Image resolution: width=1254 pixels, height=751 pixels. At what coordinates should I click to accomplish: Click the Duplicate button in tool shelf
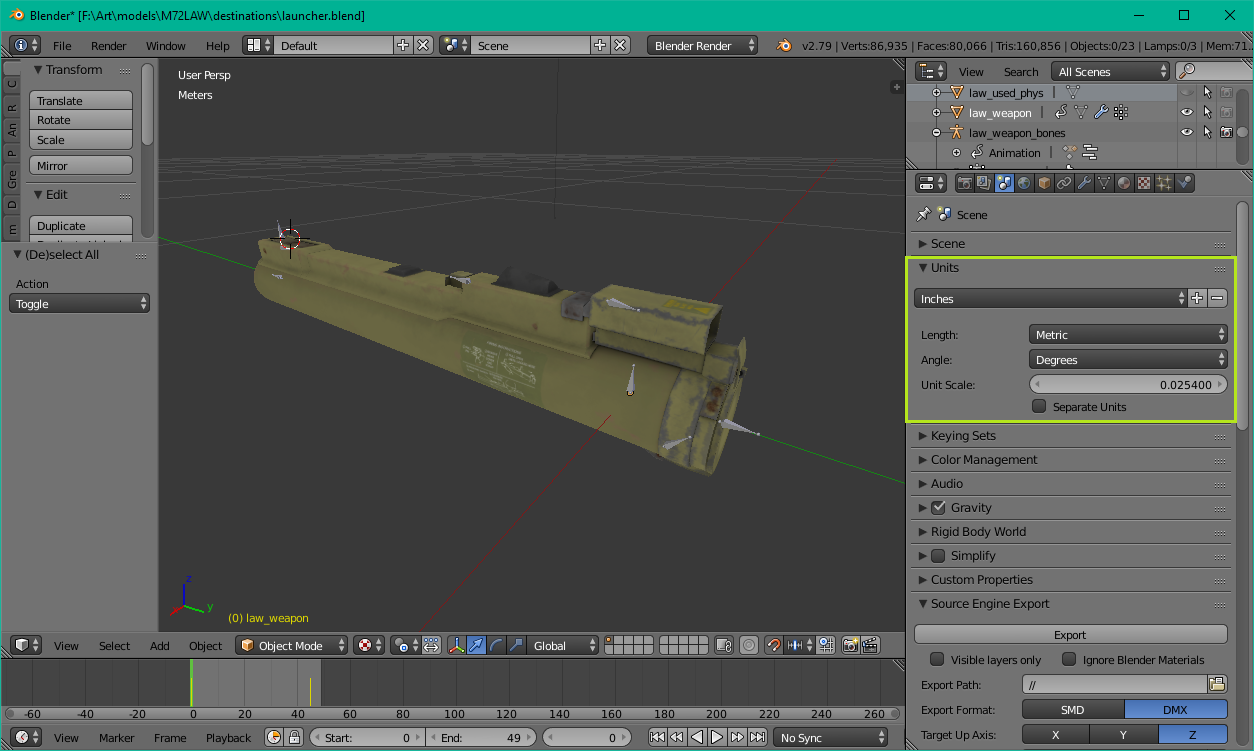(x=81, y=226)
